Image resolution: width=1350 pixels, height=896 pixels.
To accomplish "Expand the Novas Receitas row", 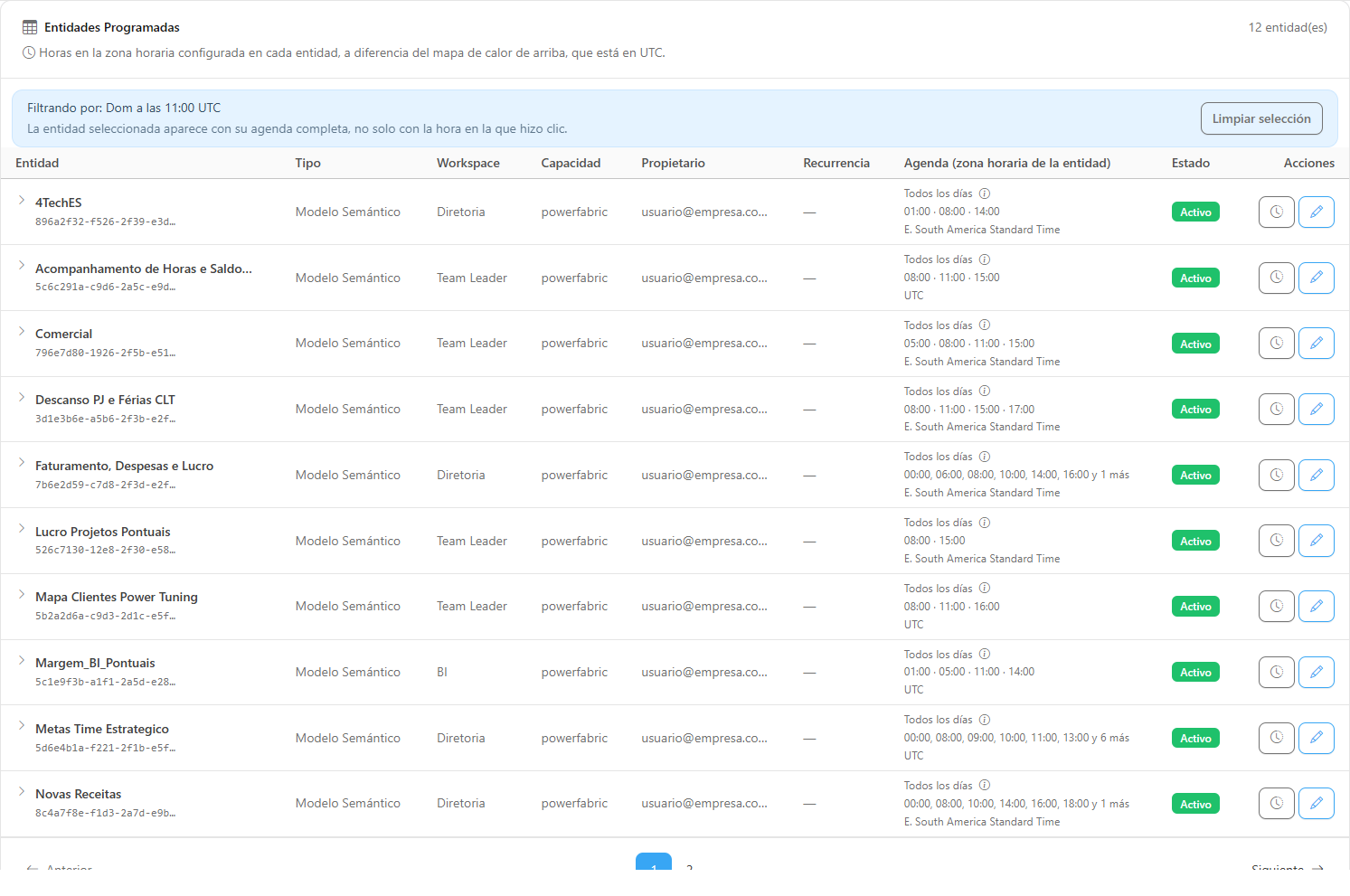I will point(22,791).
